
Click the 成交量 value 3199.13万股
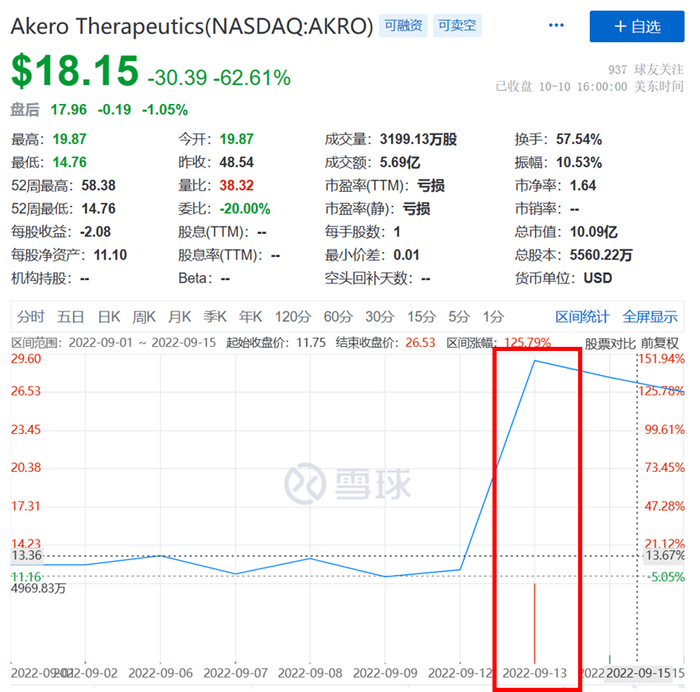pos(418,139)
